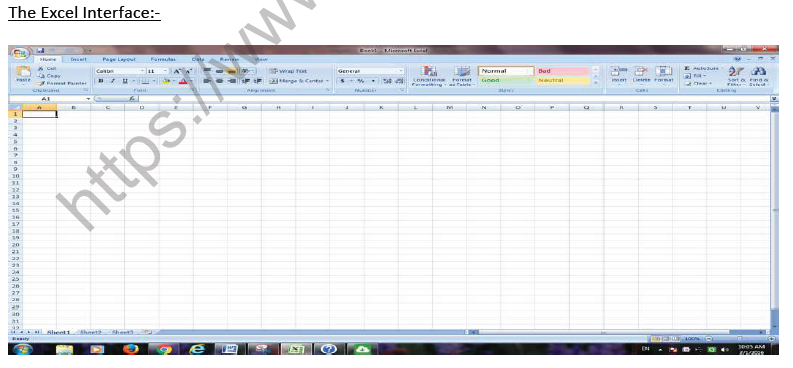The width and height of the screenshot is (793, 368).
Task: Open the Fill dropdown in Editing group
Action: 695,76
